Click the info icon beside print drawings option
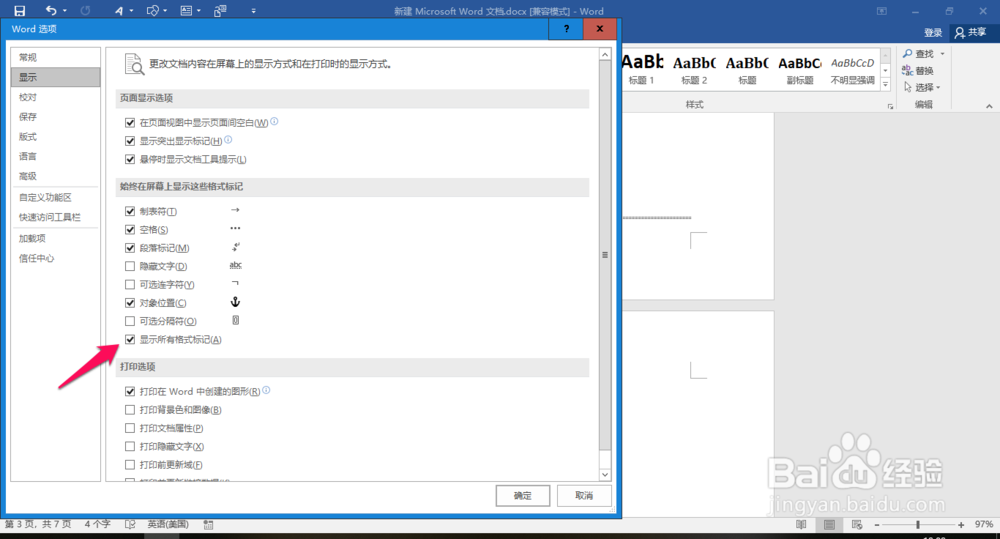 tap(267, 390)
